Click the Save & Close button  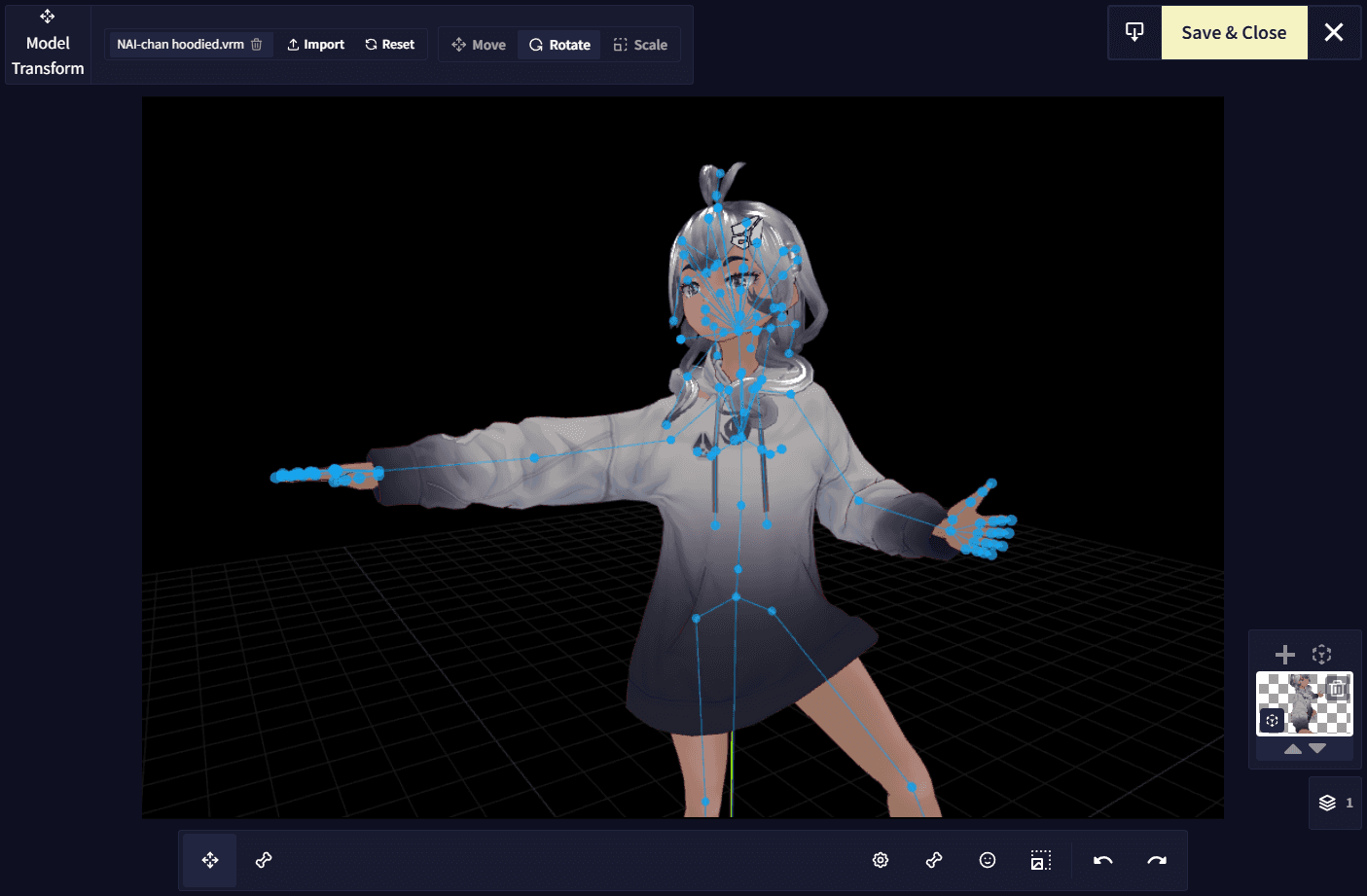[x=1234, y=32]
